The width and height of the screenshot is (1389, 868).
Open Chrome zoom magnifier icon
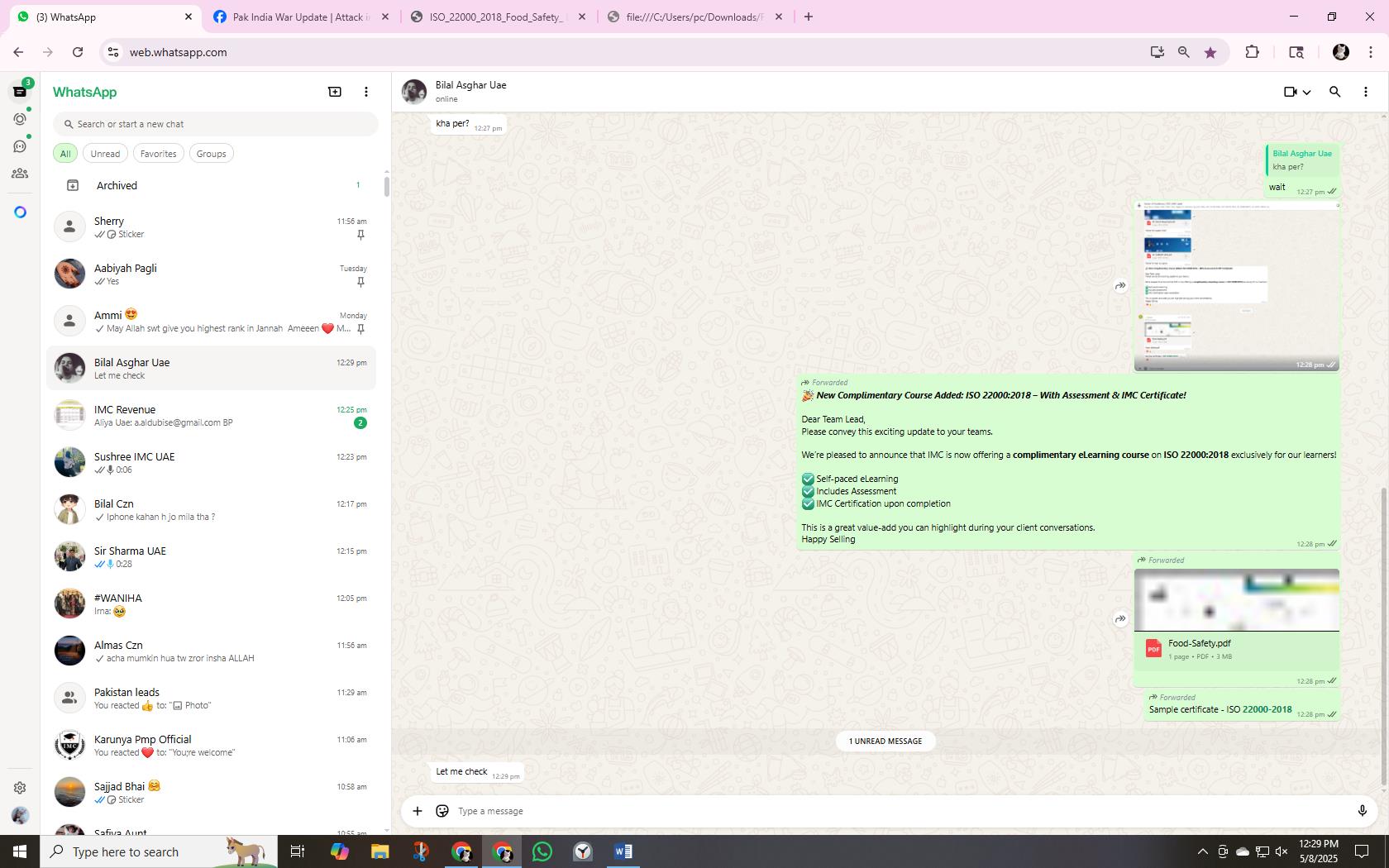(x=1184, y=52)
